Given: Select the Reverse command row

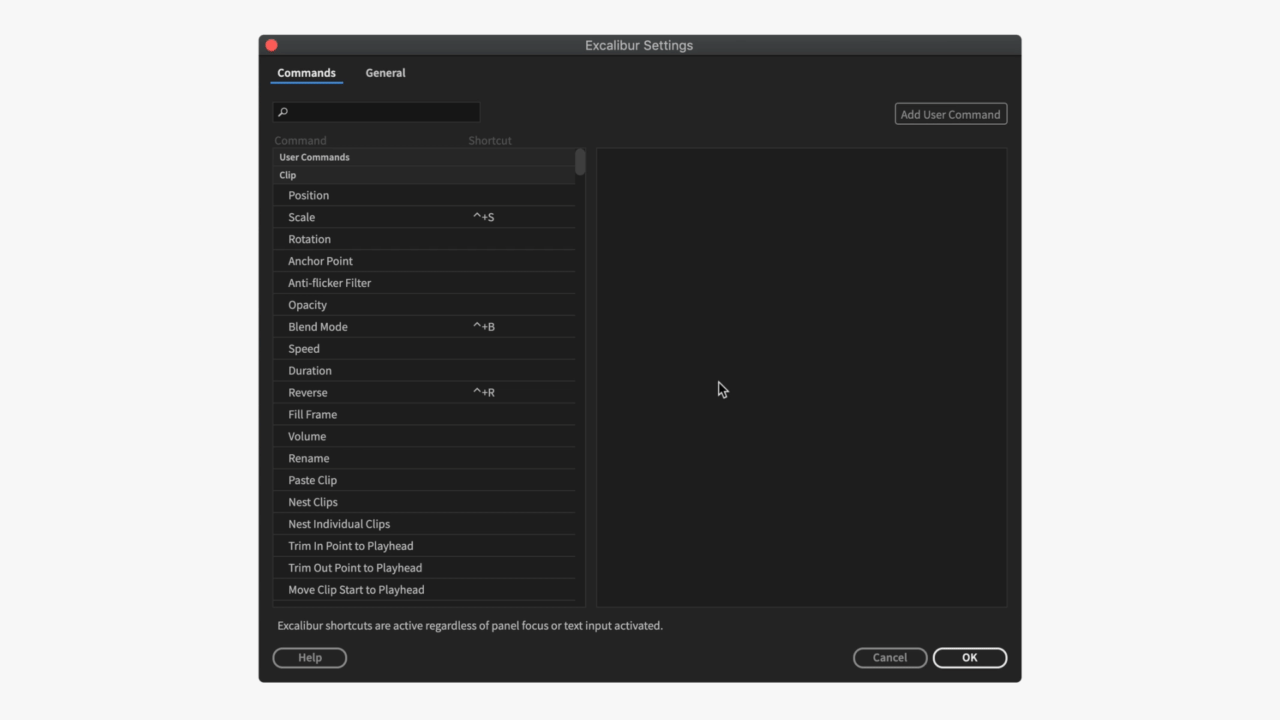Looking at the screenshot, I should 424,393.
